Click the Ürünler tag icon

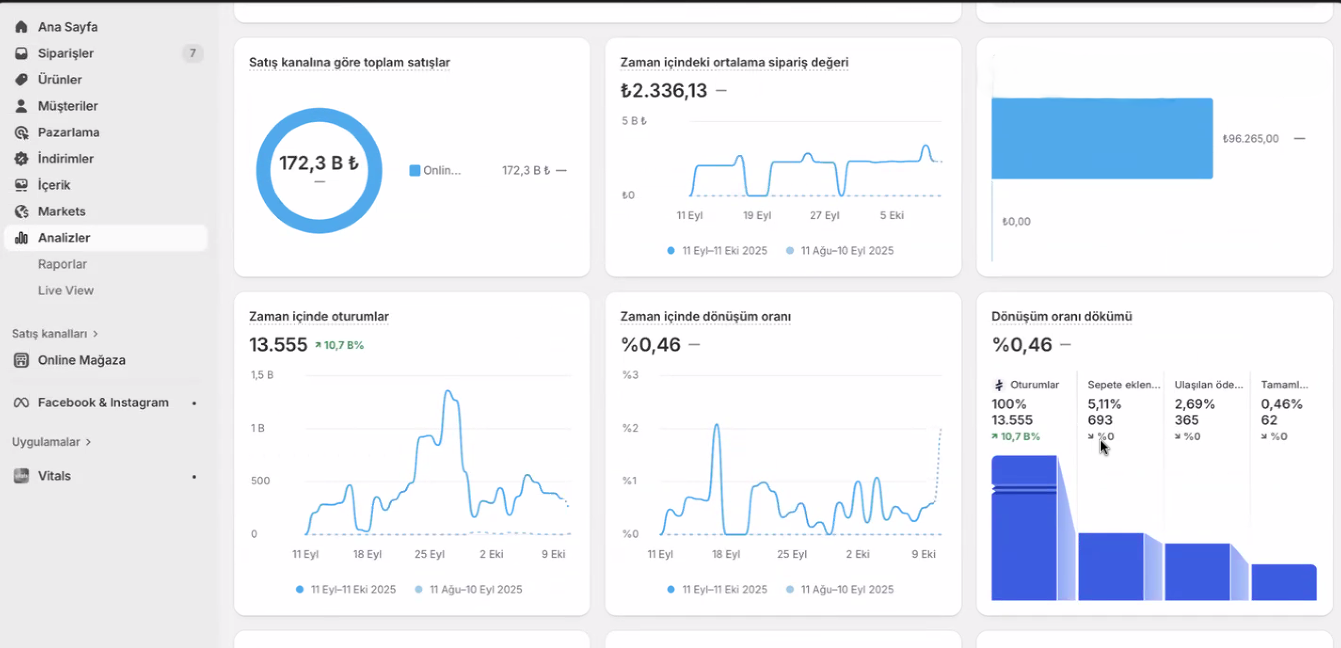[21, 80]
